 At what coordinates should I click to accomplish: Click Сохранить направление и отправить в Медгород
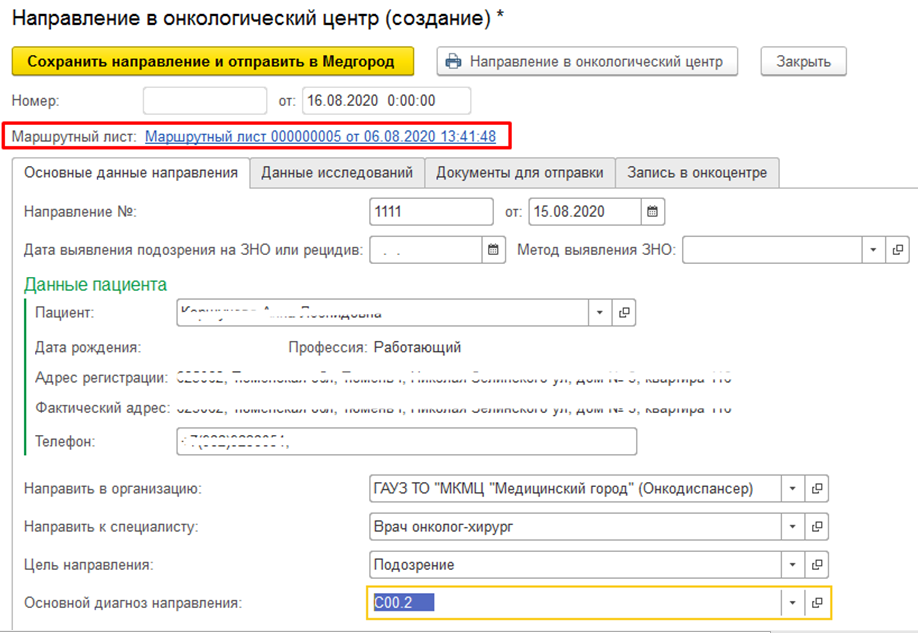point(211,61)
